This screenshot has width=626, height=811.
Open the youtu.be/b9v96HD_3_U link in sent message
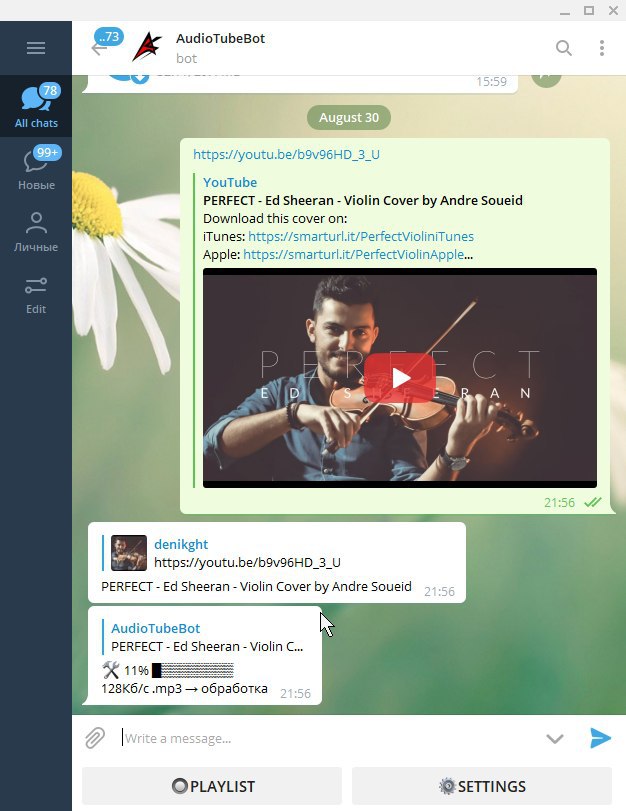pyautogui.click(x=286, y=154)
